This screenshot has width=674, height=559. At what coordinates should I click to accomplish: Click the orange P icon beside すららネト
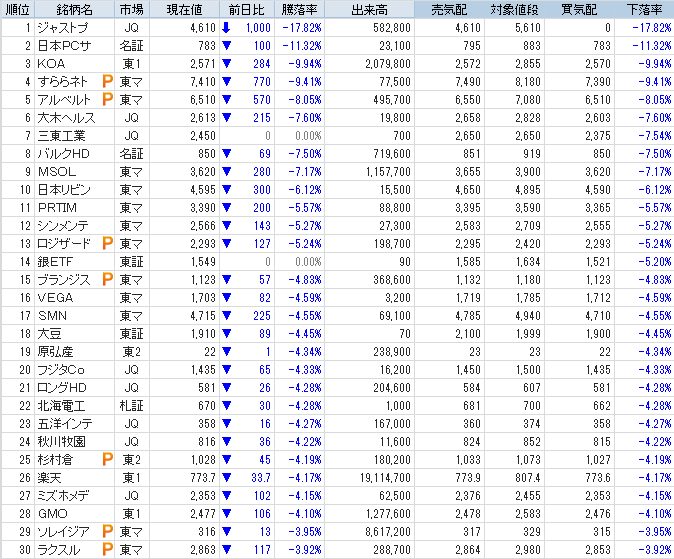[107, 81]
